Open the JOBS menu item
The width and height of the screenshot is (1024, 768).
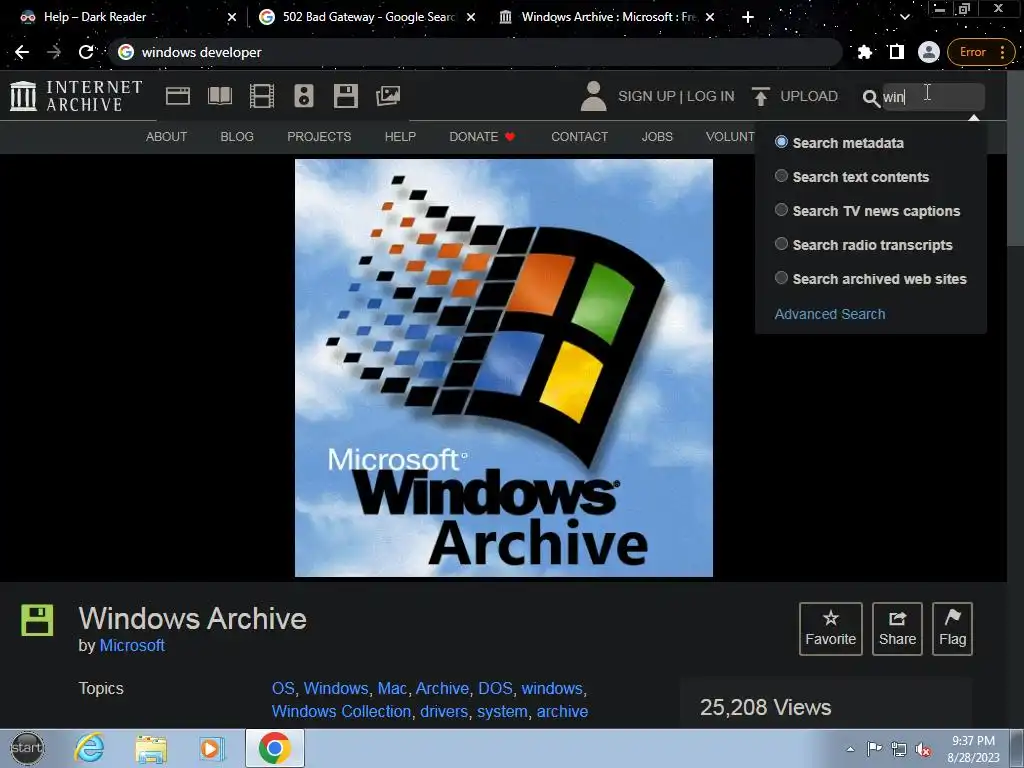pos(657,136)
